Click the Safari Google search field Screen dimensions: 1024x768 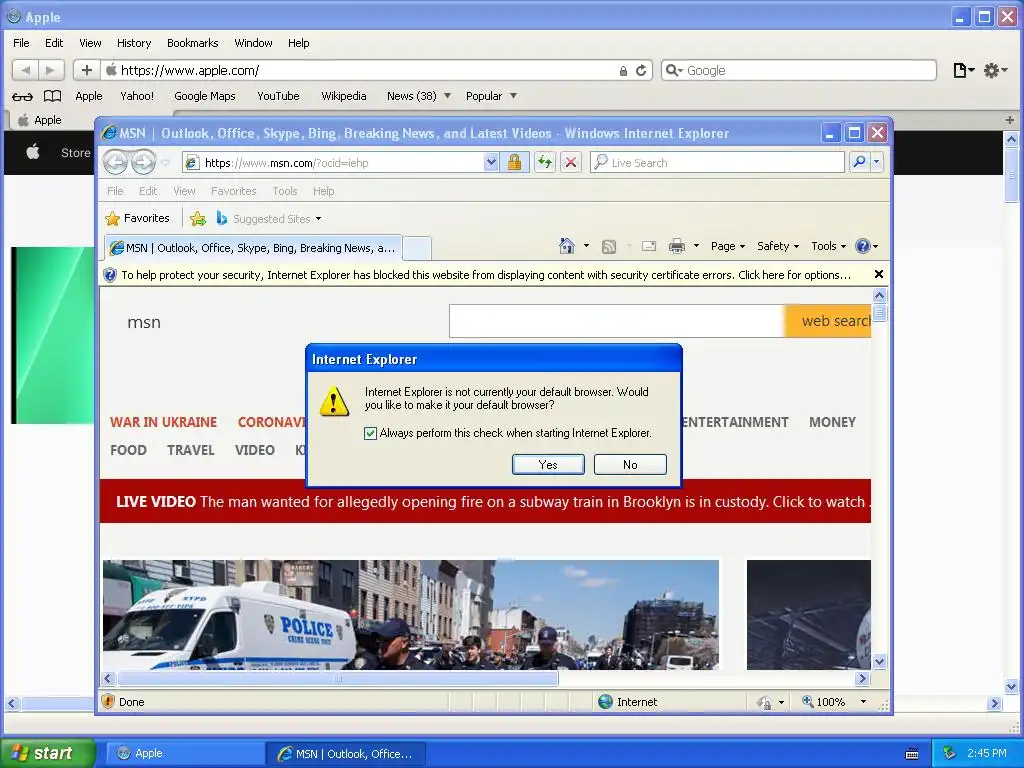(x=799, y=70)
